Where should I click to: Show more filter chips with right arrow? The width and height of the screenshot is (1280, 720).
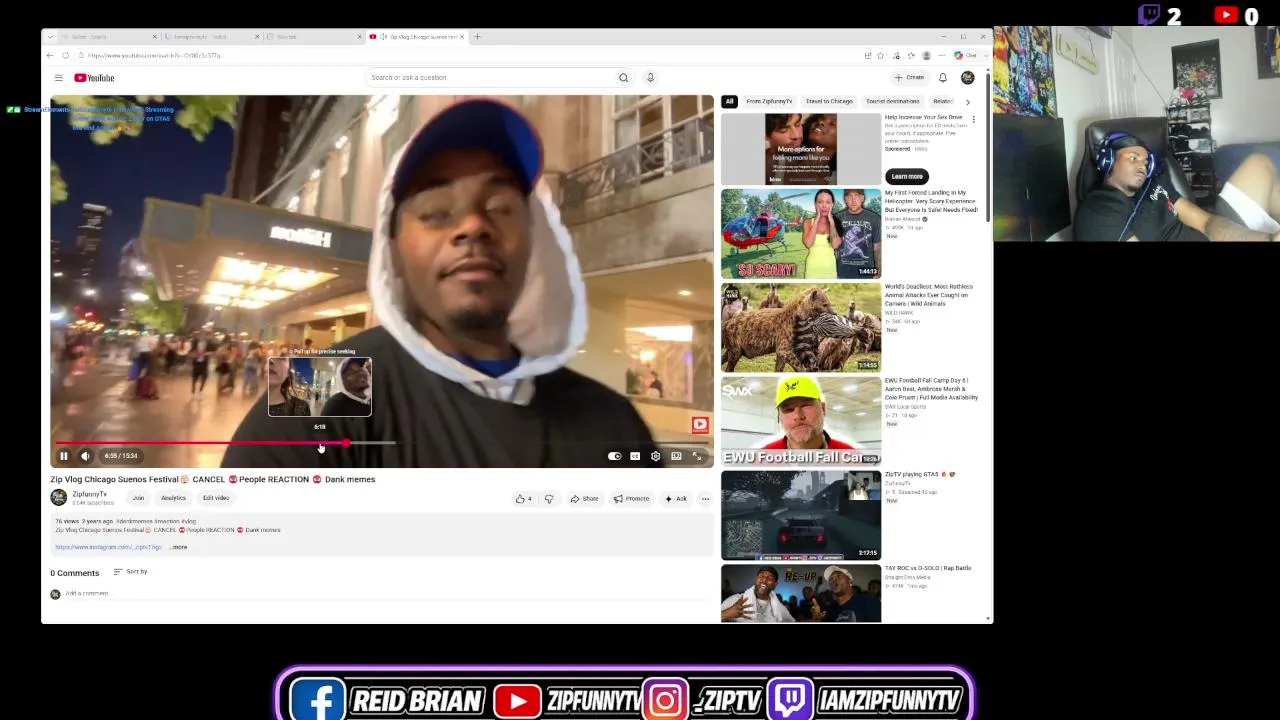967,102
